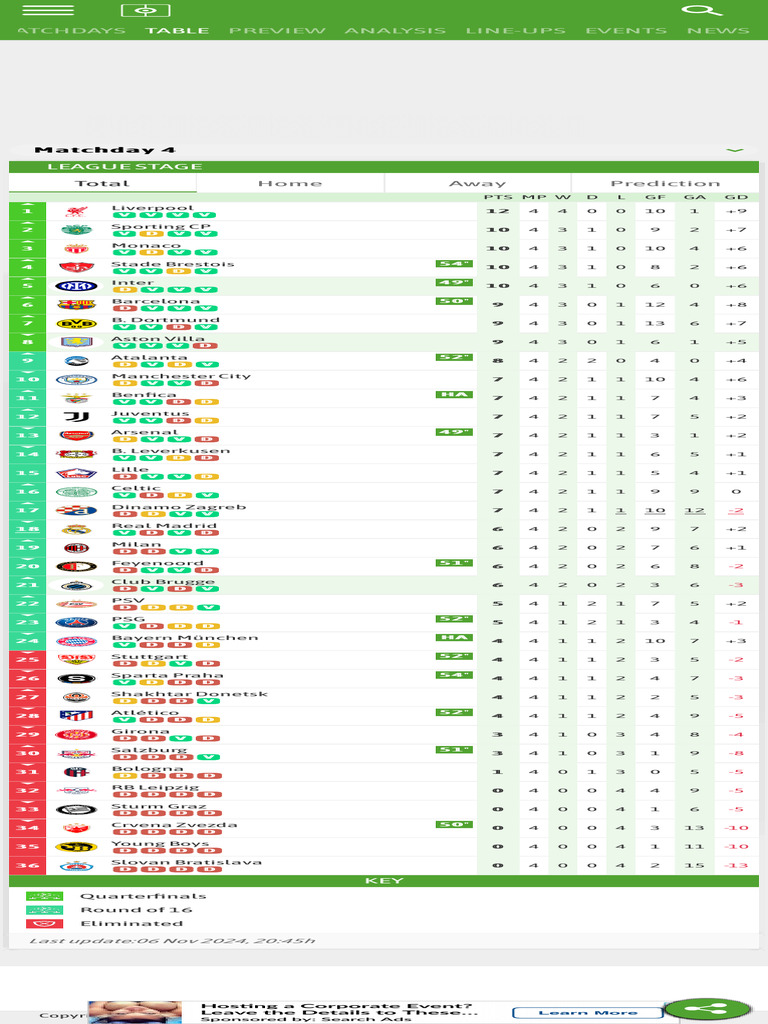Click position 36 rank cell
Screen dimensions: 768x1024
click(x=27, y=865)
